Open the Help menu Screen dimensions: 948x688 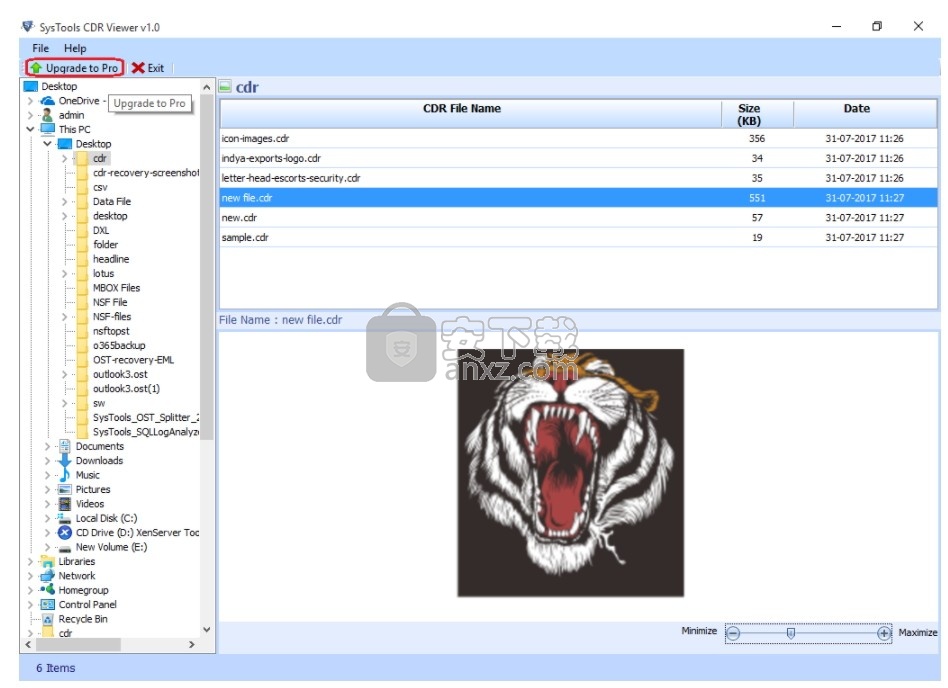point(75,48)
